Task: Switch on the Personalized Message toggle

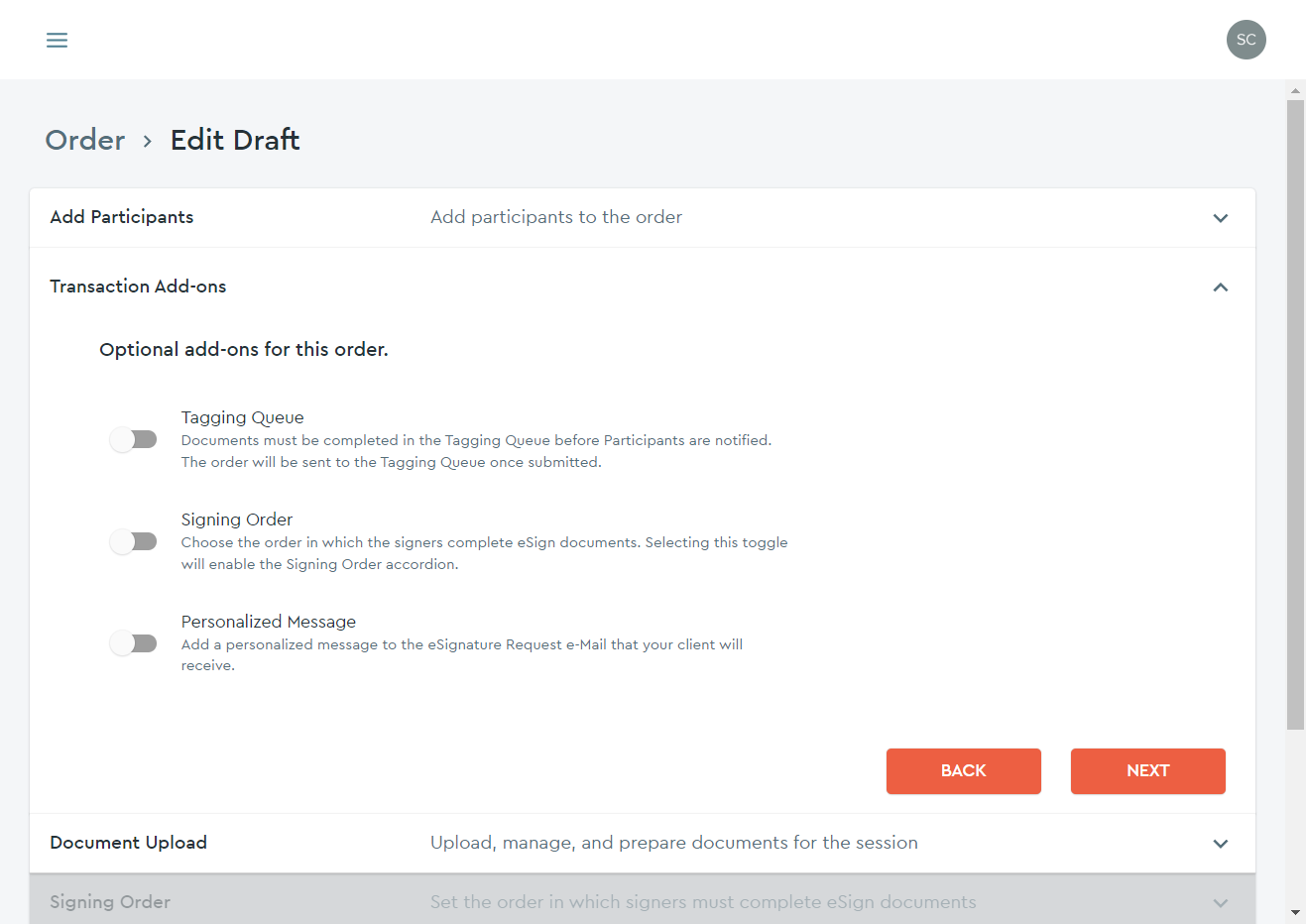Action: point(133,643)
